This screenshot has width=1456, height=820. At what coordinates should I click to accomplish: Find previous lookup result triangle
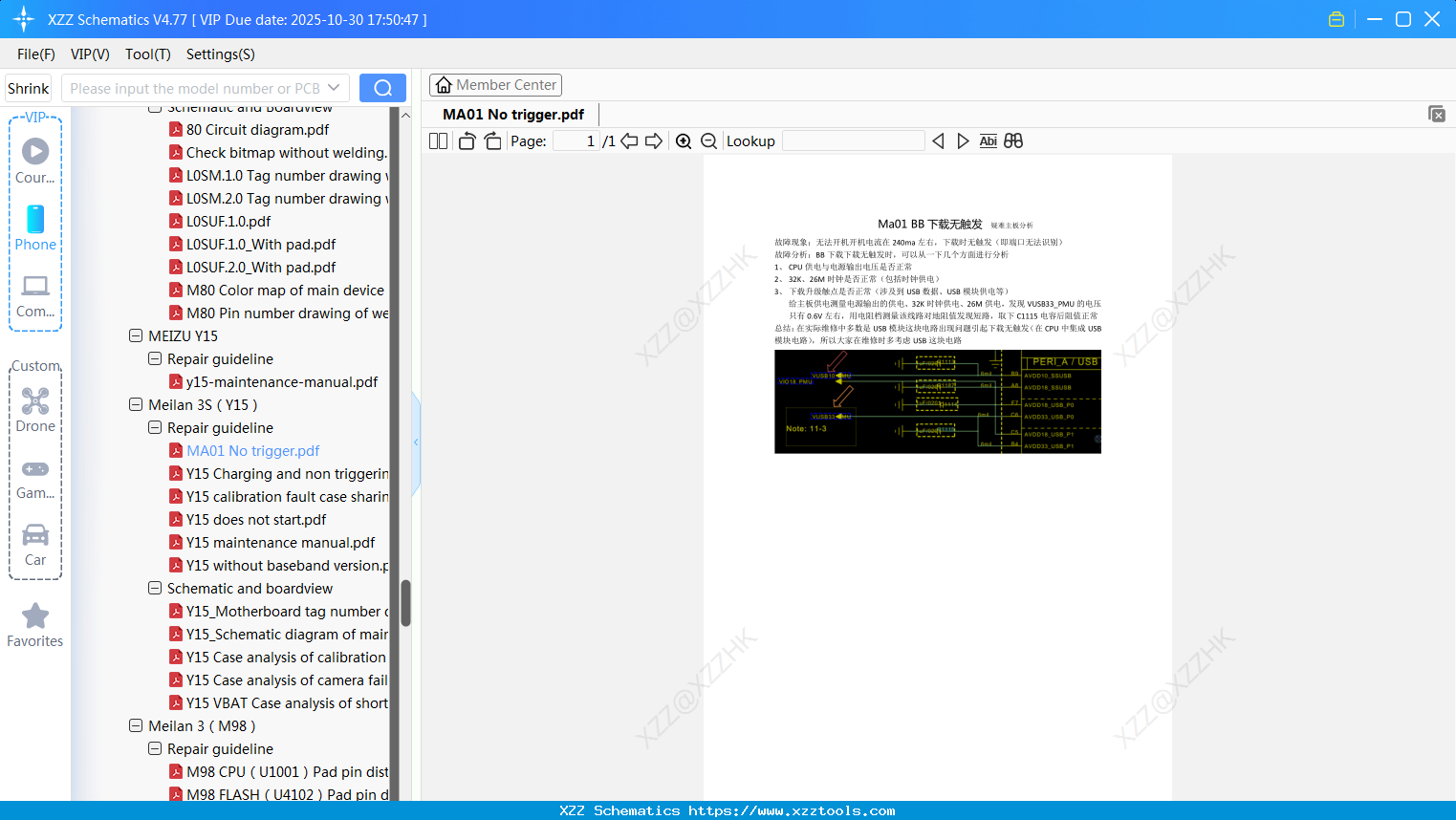click(938, 140)
